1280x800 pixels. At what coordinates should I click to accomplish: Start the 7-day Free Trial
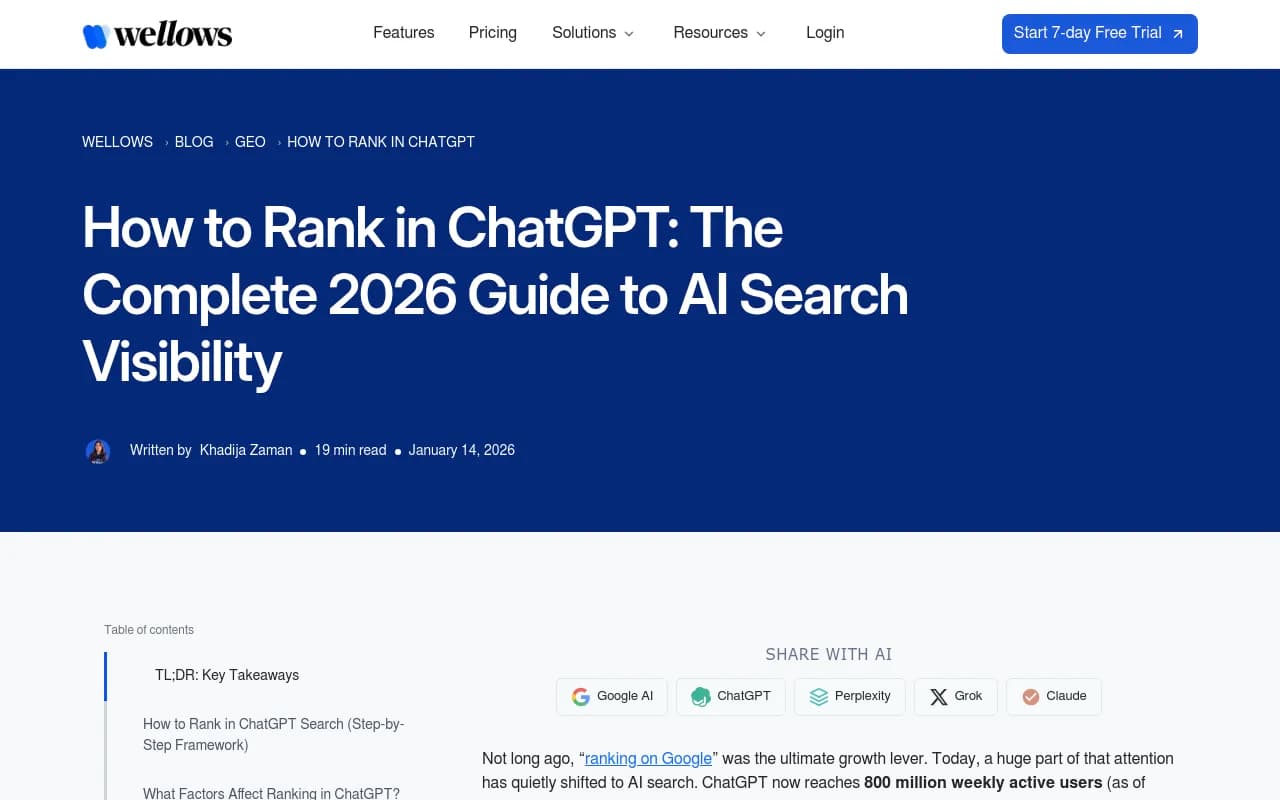(x=1087, y=33)
